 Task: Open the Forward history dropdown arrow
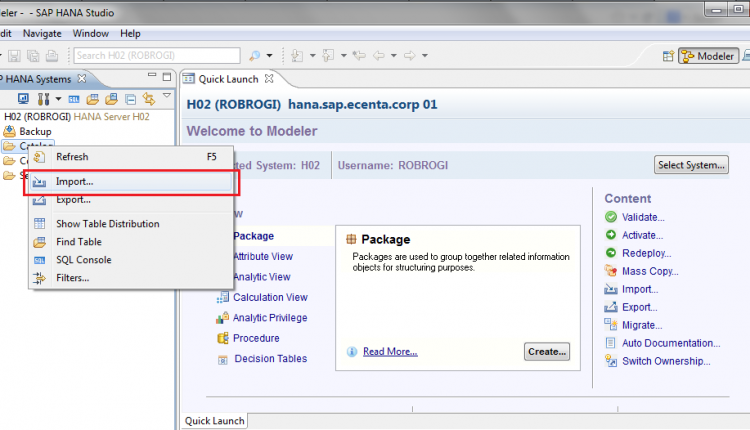click(424, 56)
